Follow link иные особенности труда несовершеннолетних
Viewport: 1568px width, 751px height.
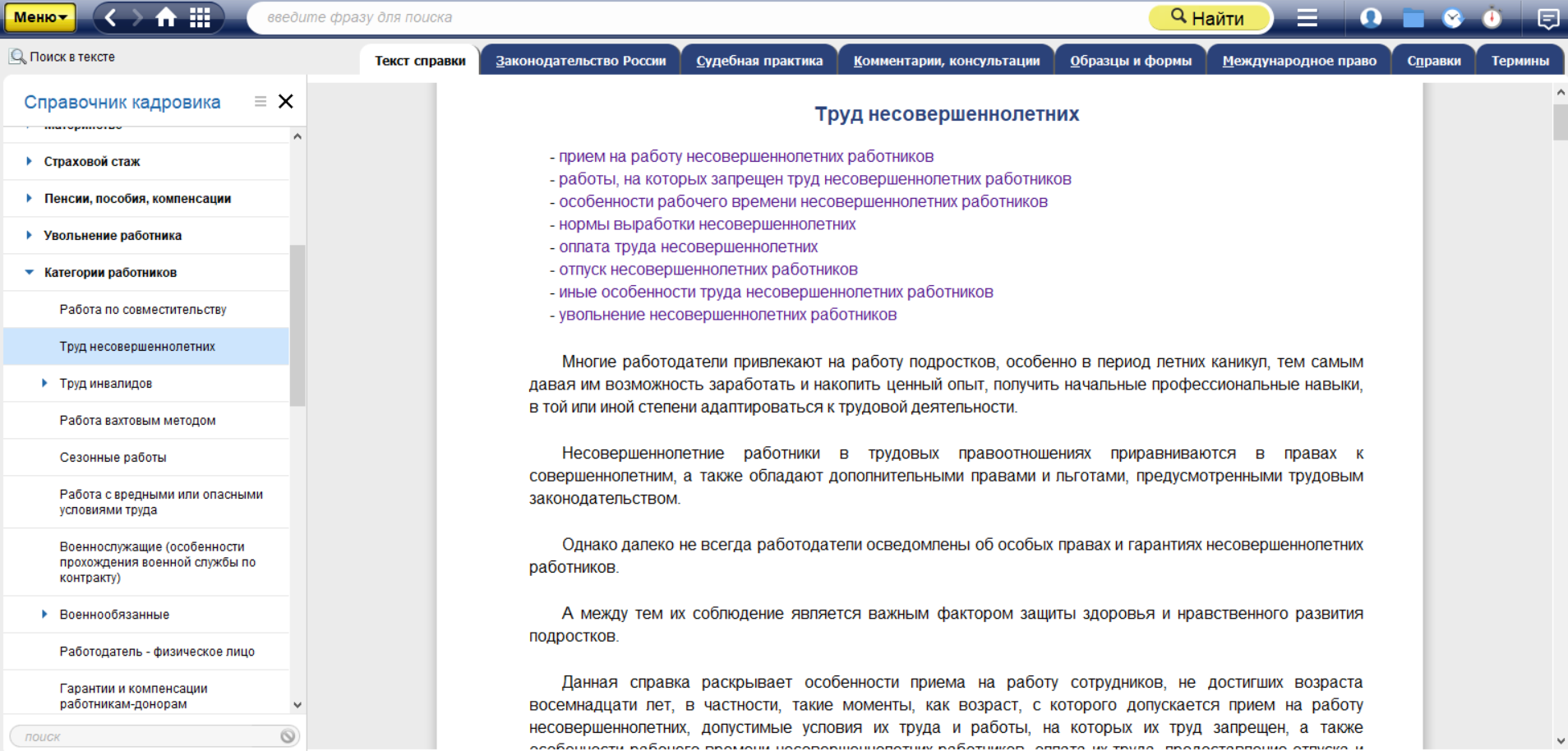(776, 292)
